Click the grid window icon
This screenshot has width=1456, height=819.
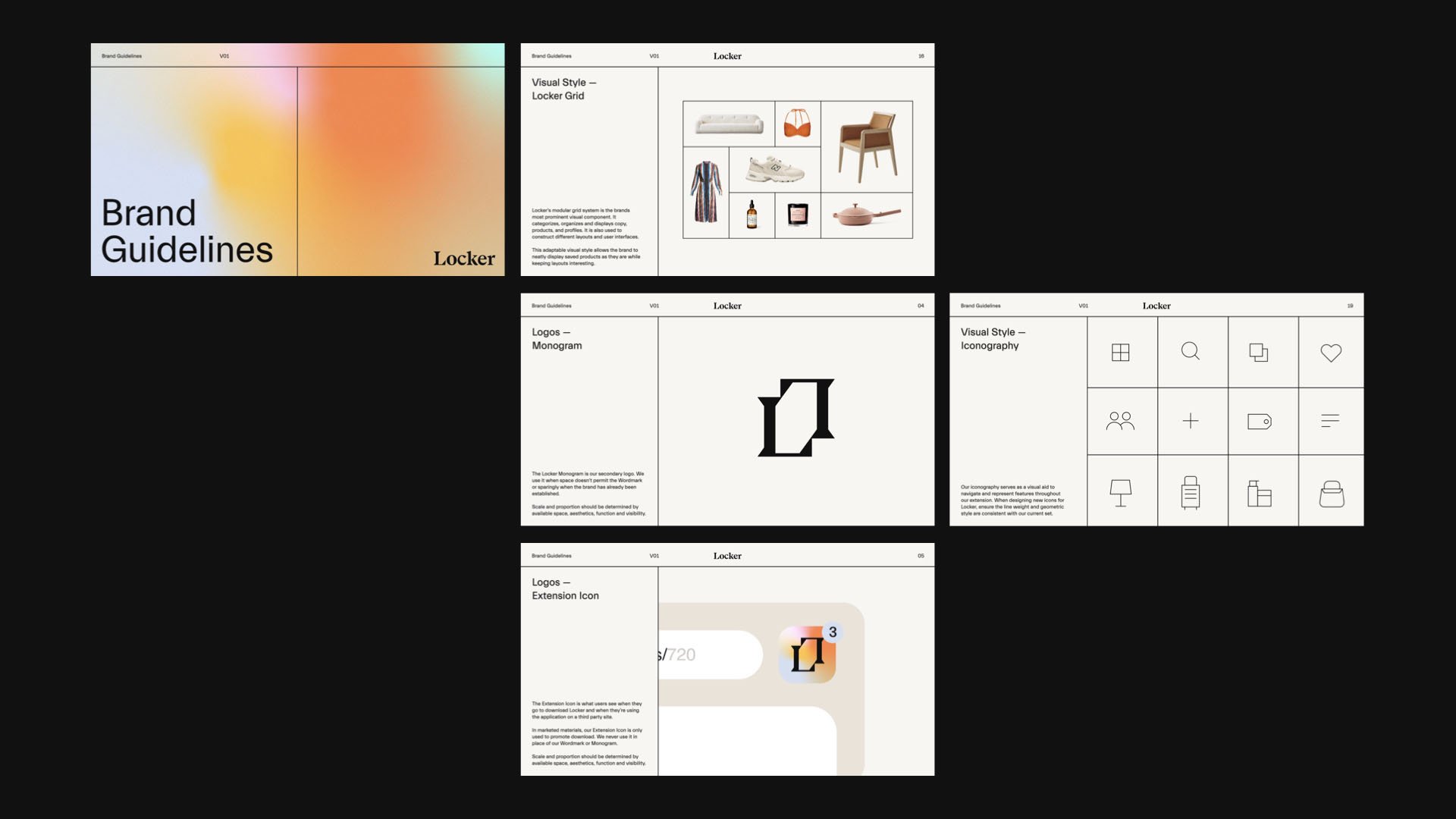(x=1120, y=353)
